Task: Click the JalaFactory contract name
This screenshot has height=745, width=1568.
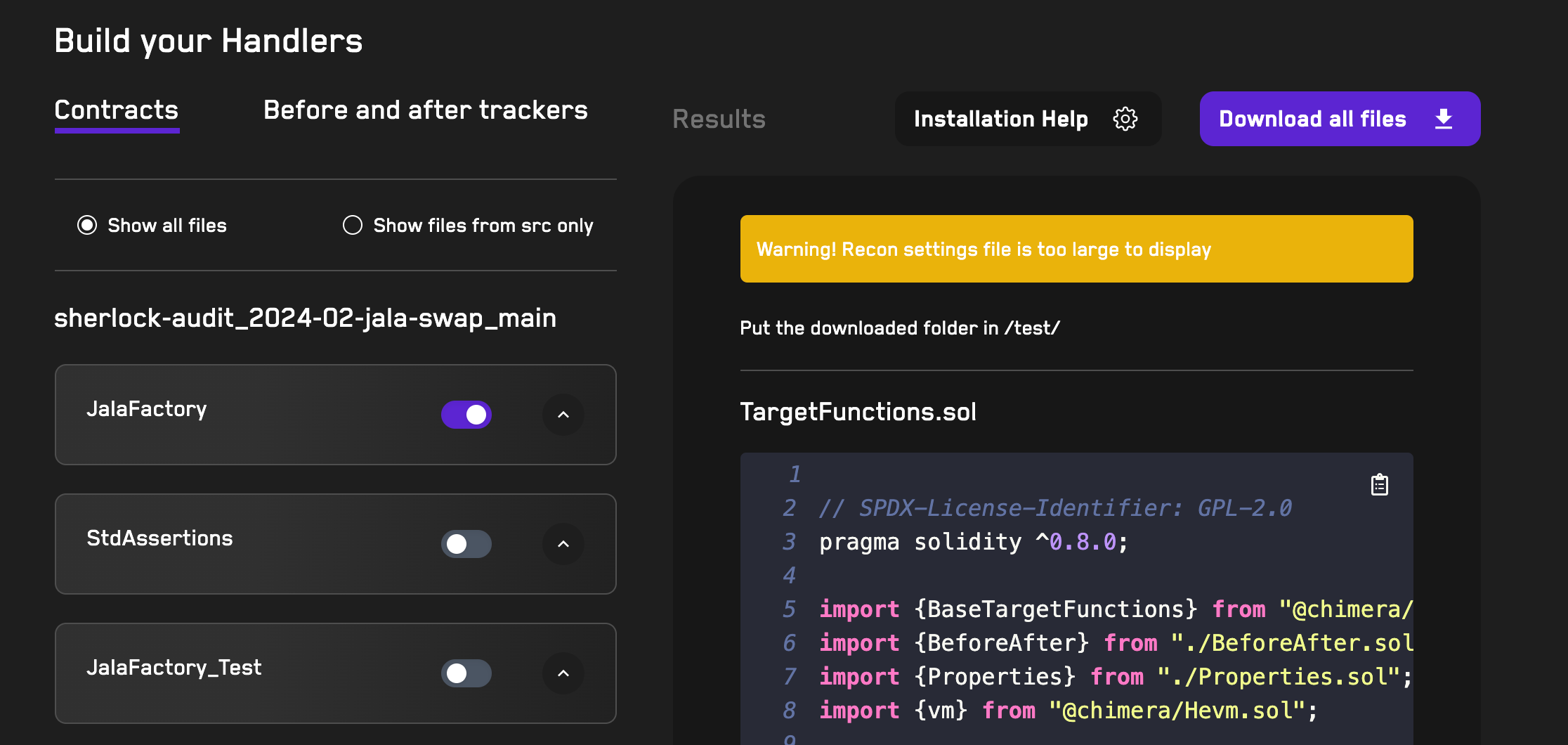Action: click(147, 409)
